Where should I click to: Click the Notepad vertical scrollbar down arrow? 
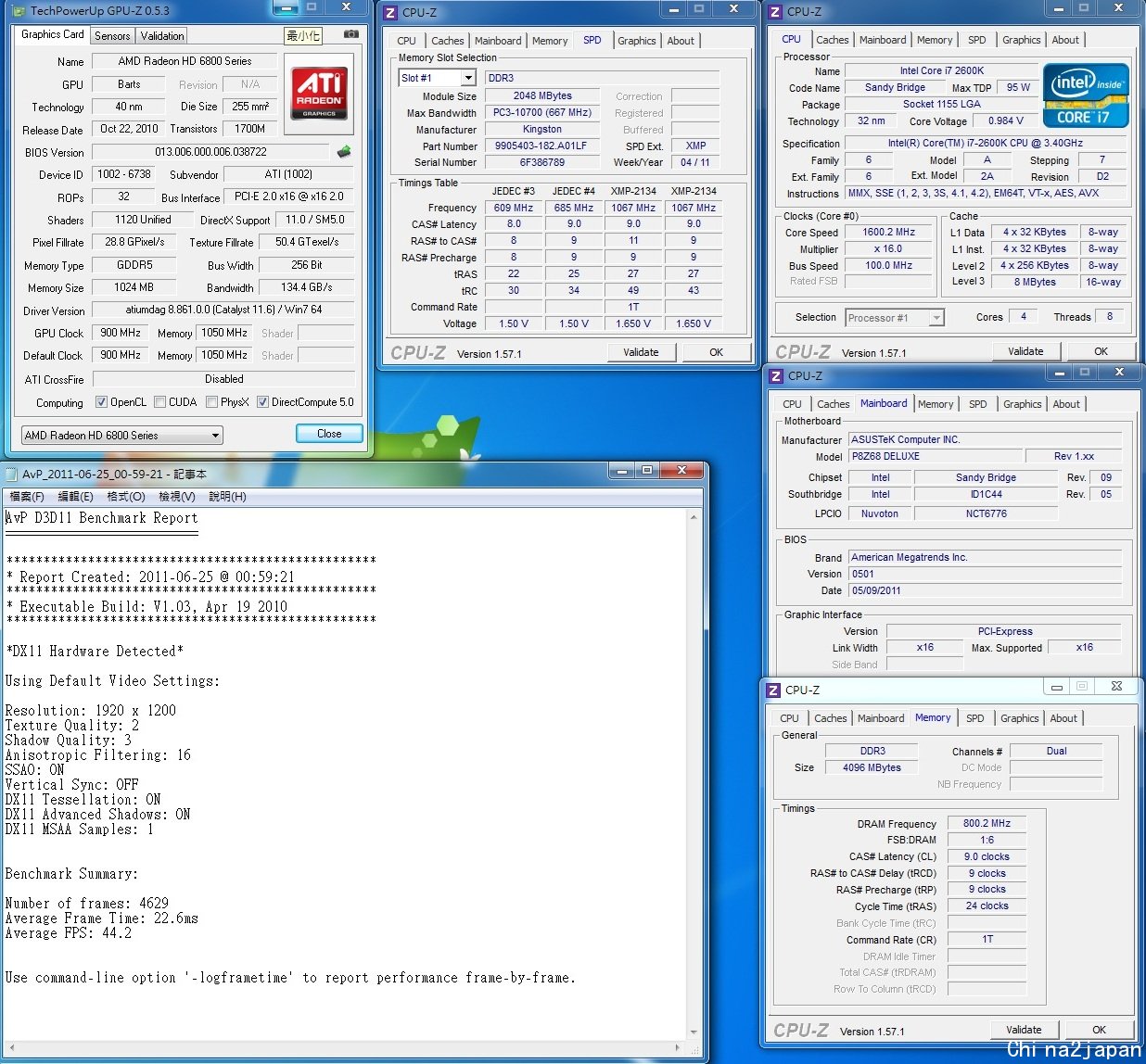pos(694,1032)
